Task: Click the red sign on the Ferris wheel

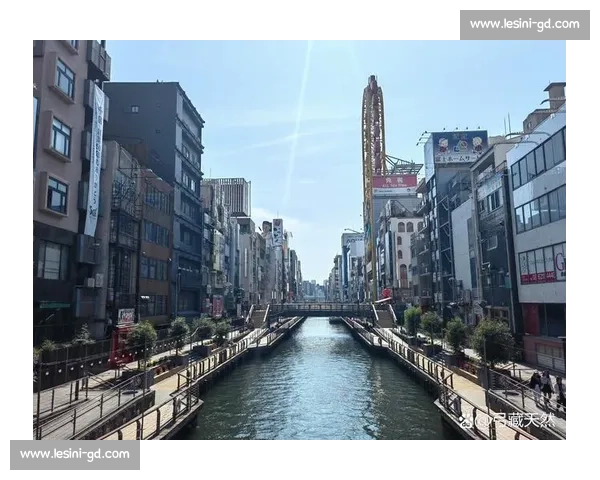Action: point(395,182)
